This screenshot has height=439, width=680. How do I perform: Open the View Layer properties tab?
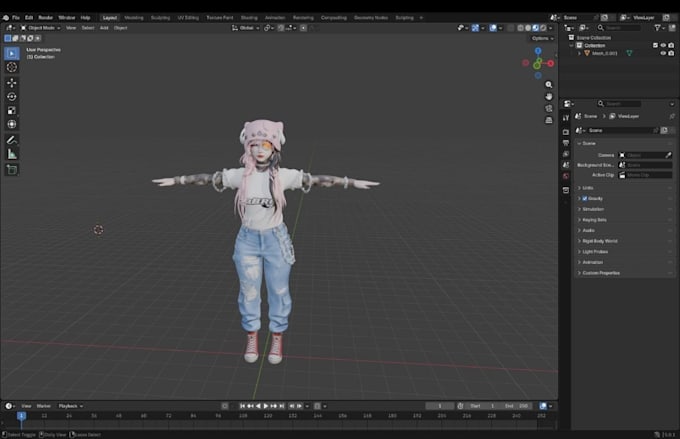coord(566,154)
